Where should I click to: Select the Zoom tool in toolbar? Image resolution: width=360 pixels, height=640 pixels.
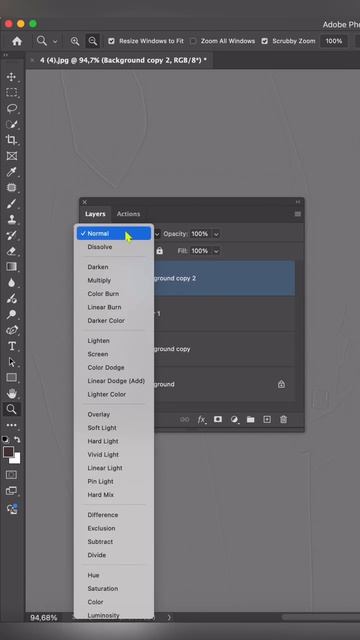tap(11, 409)
